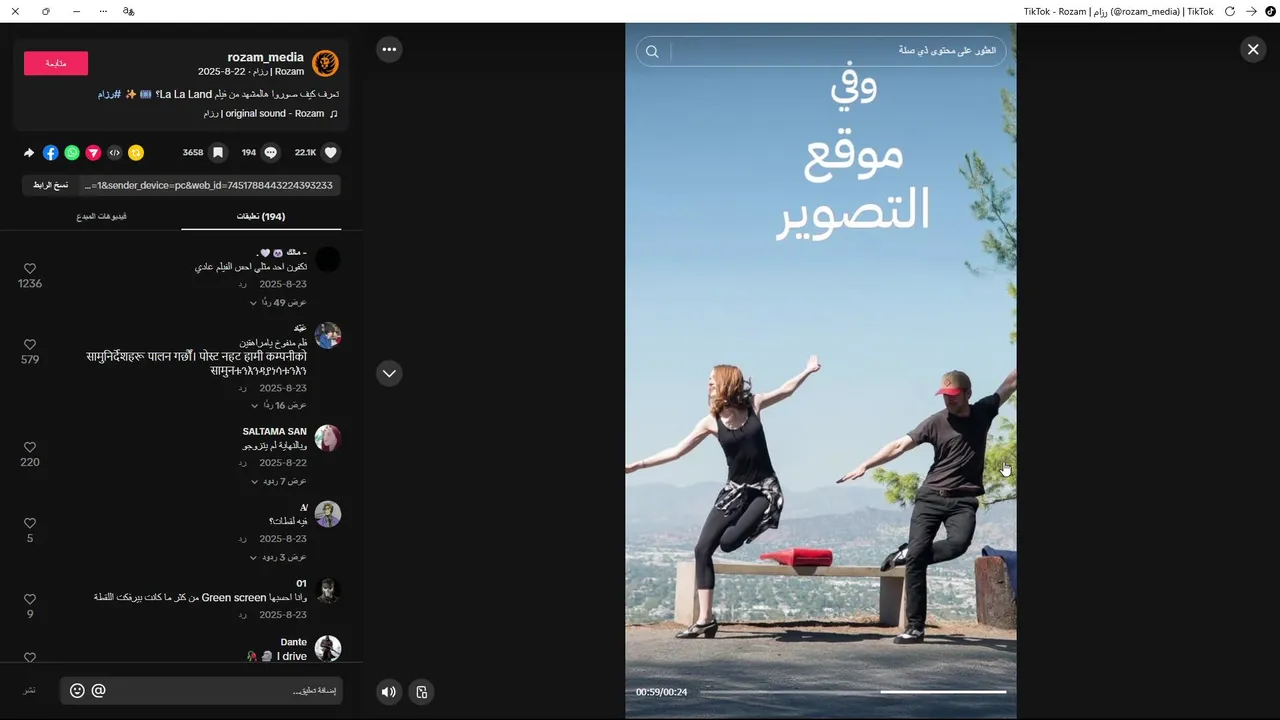Insert an emoji into the comment box

click(77, 690)
